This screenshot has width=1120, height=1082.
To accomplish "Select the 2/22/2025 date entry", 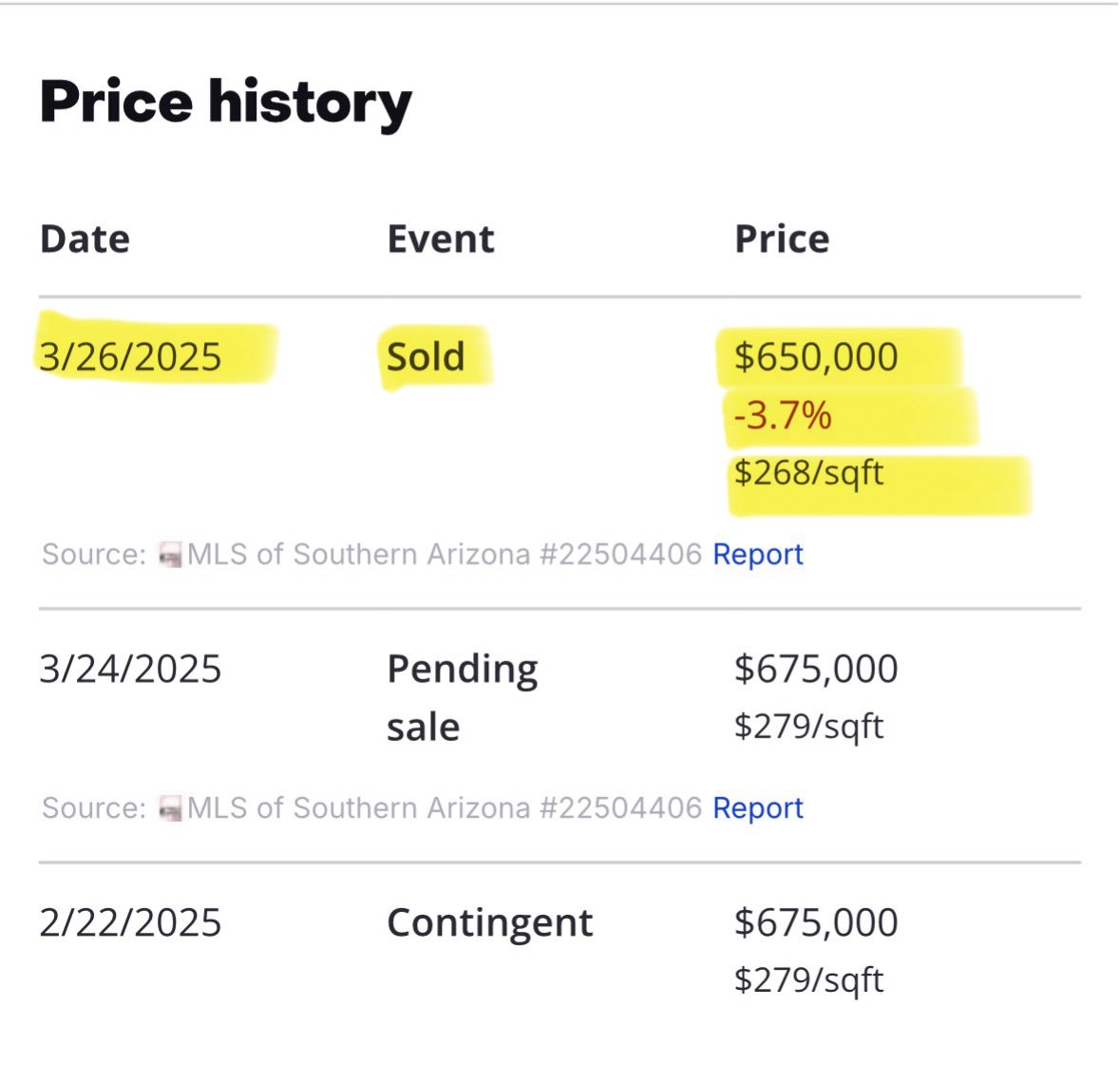I will (130, 922).
